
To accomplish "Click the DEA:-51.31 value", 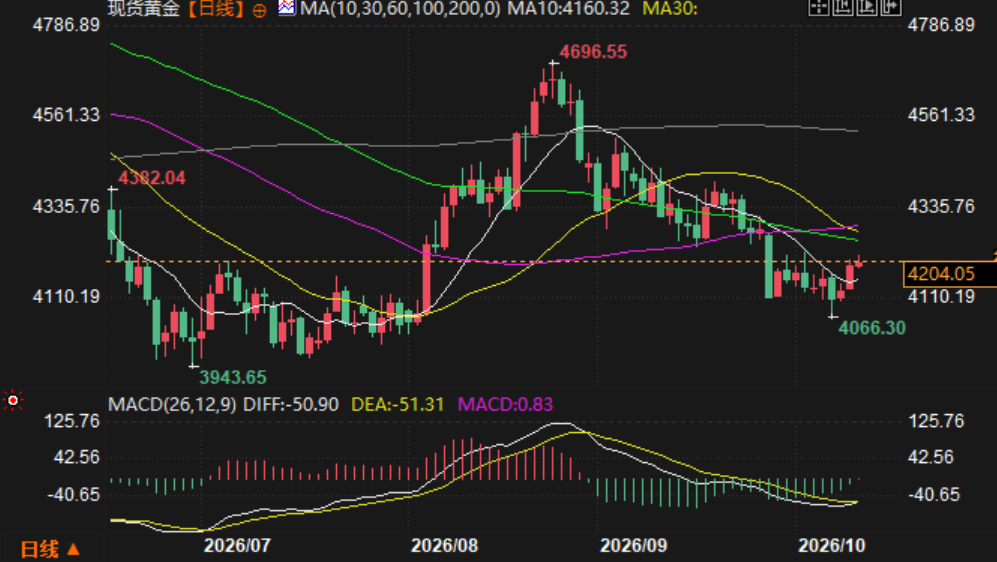I will coord(397,404).
